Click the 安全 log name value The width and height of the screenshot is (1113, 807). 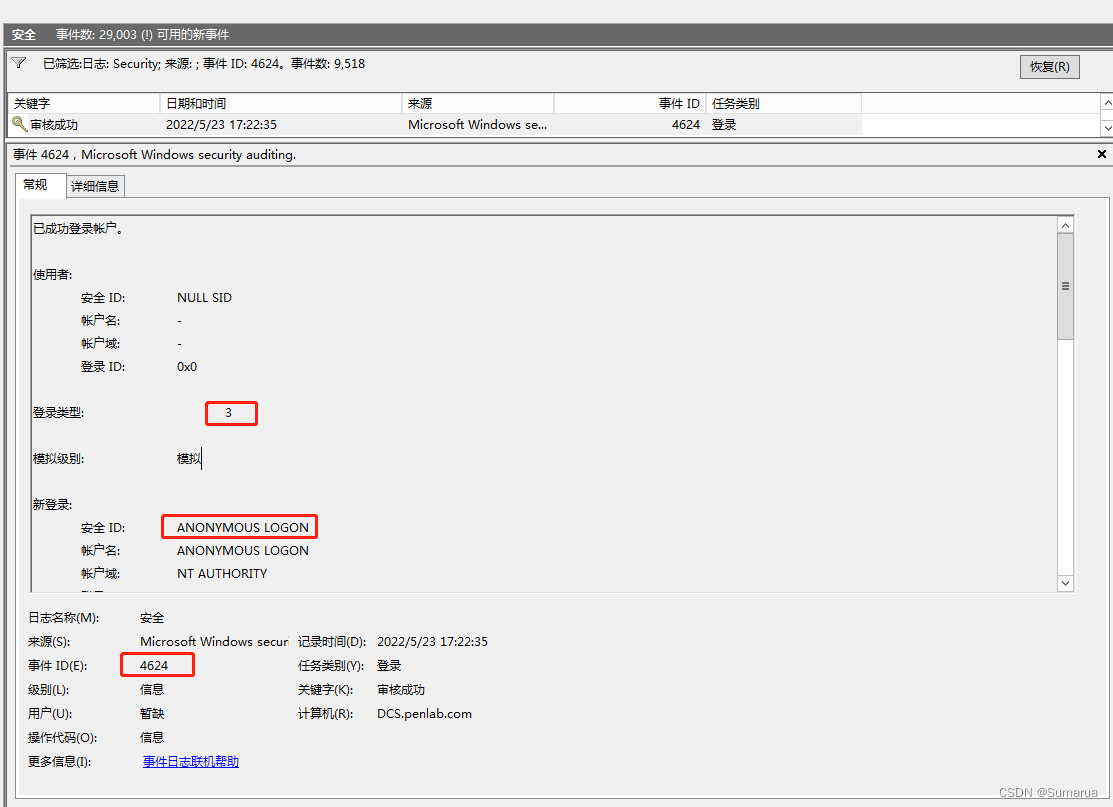152,617
